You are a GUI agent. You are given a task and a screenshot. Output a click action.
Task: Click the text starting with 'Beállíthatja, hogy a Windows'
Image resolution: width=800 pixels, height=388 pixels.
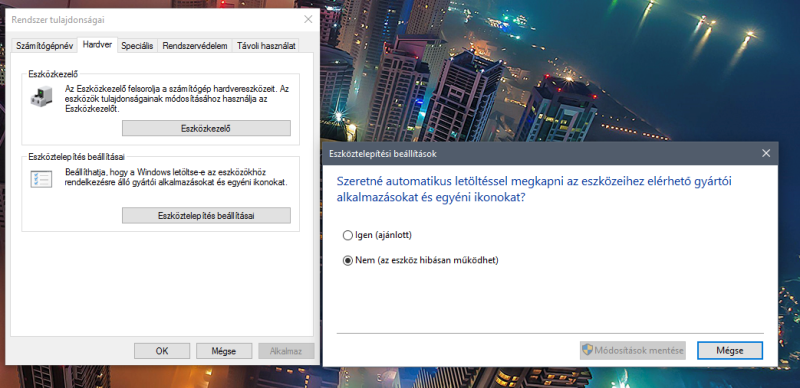(176, 177)
